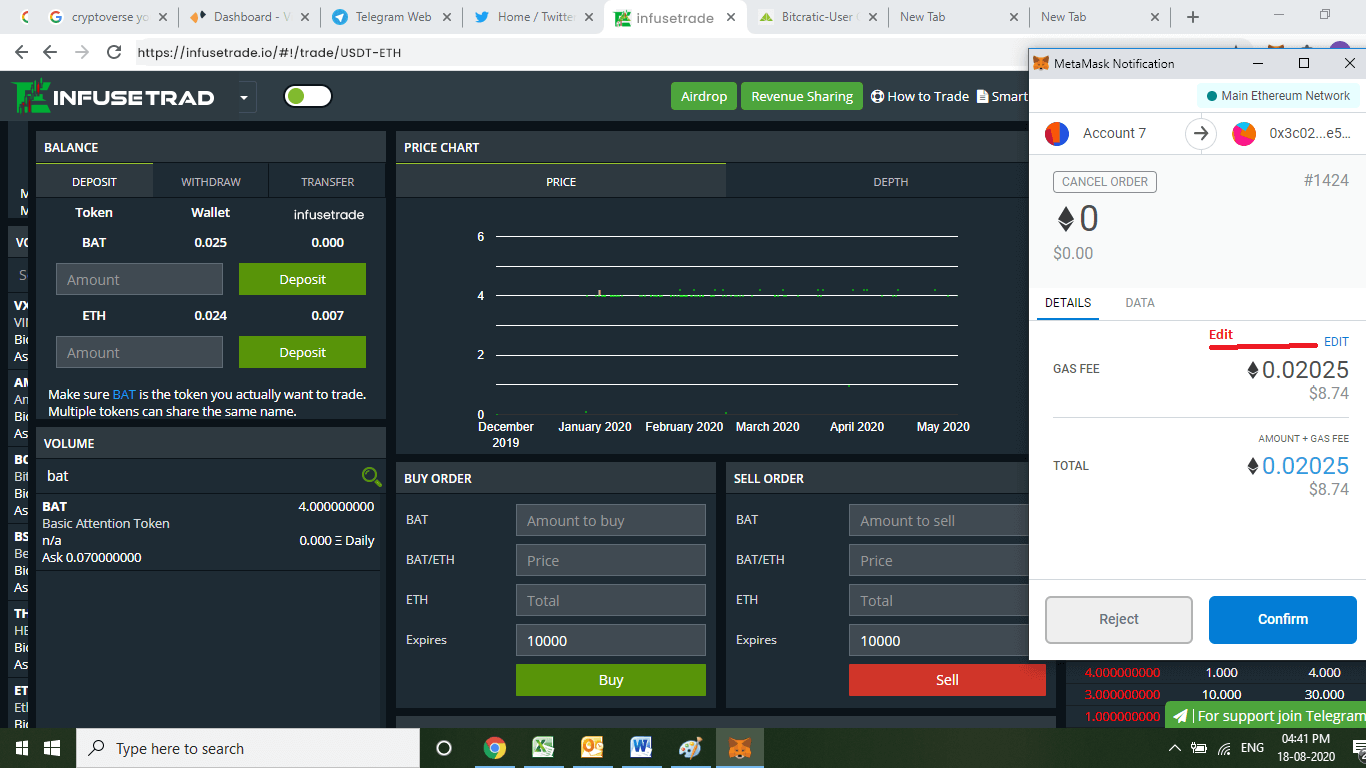This screenshot has height=768, width=1366.
Task: Click the green Buy button
Action: (x=611, y=680)
